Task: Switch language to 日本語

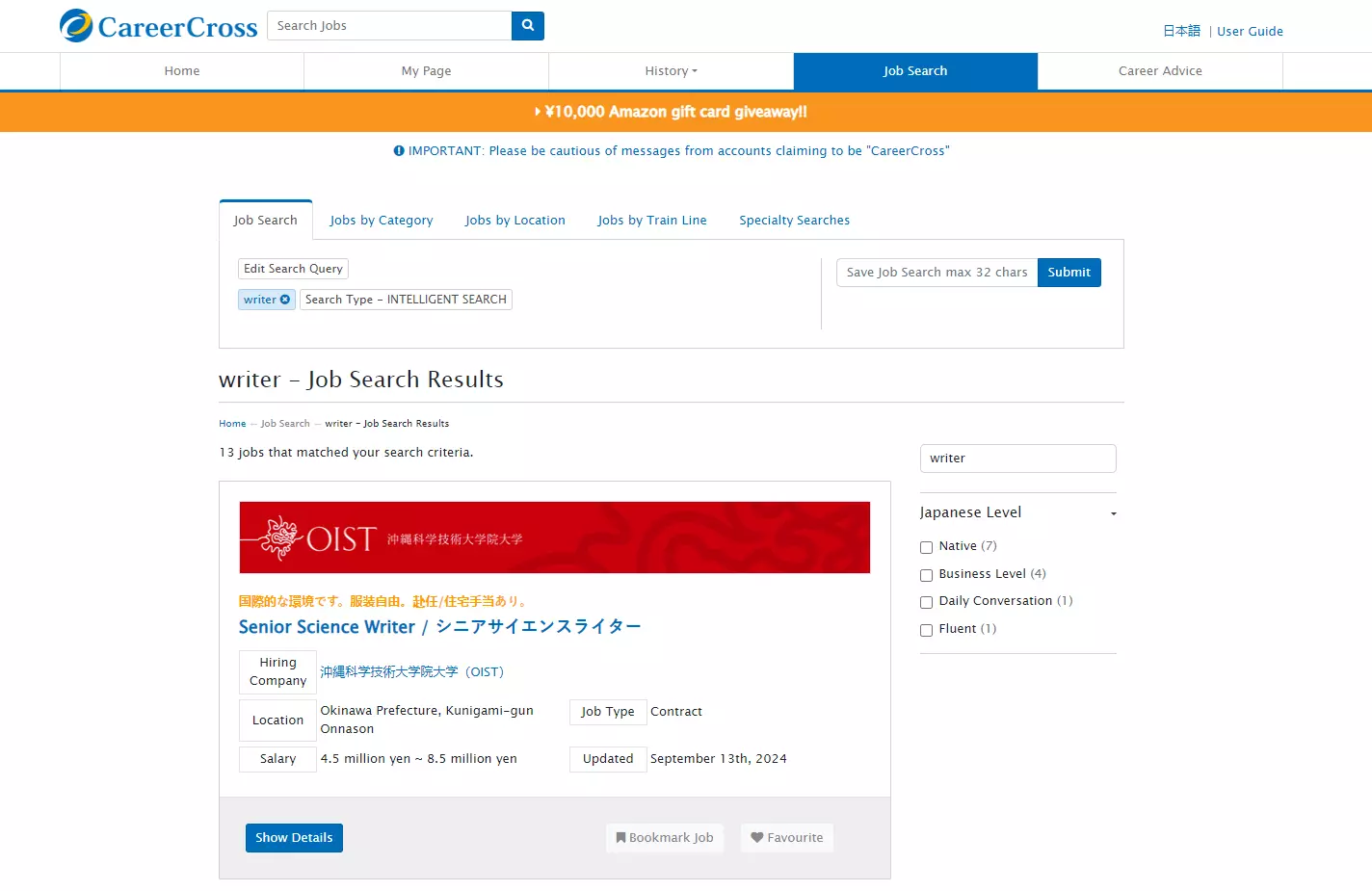Action: point(1181,31)
